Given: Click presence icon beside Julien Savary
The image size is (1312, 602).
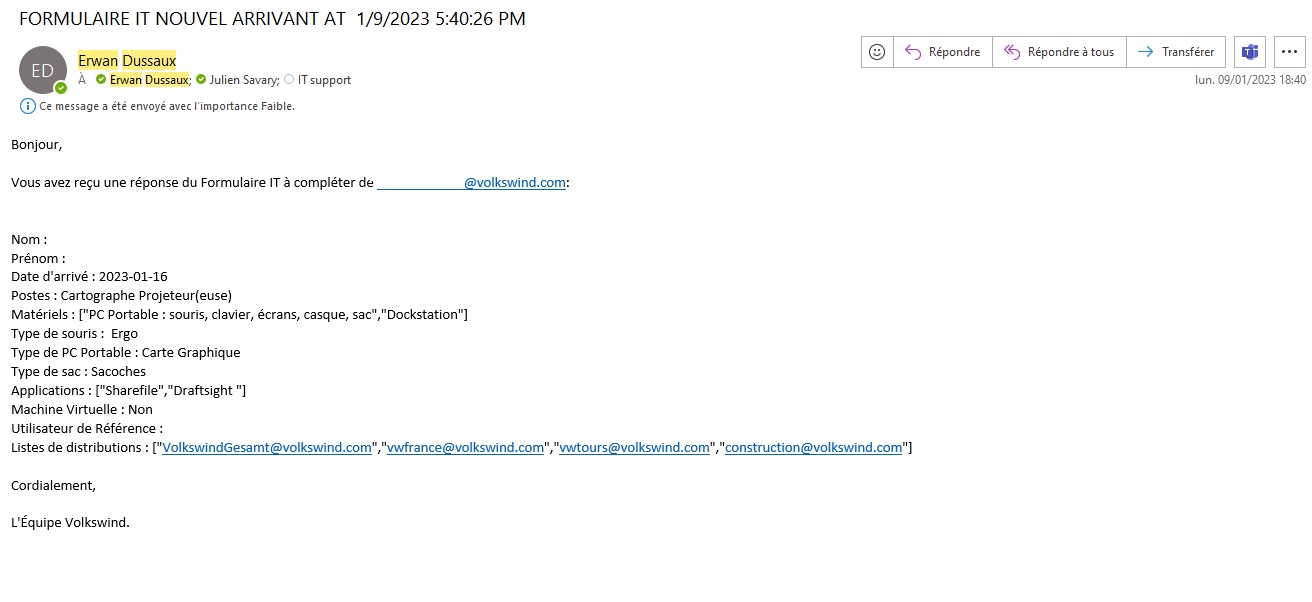Looking at the screenshot, I should (201, 80).
